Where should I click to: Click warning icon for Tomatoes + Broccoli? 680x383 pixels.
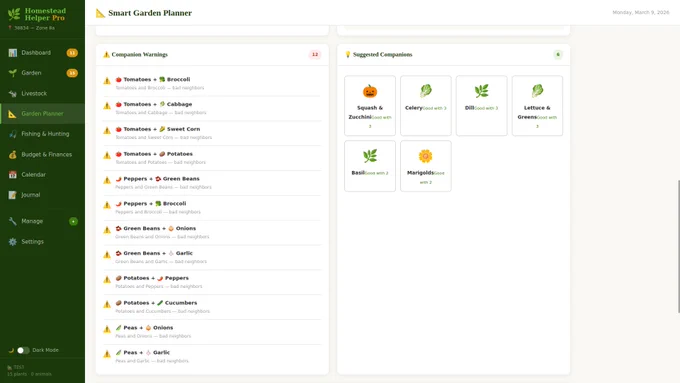pyautogui.click(x=107, y=81)
